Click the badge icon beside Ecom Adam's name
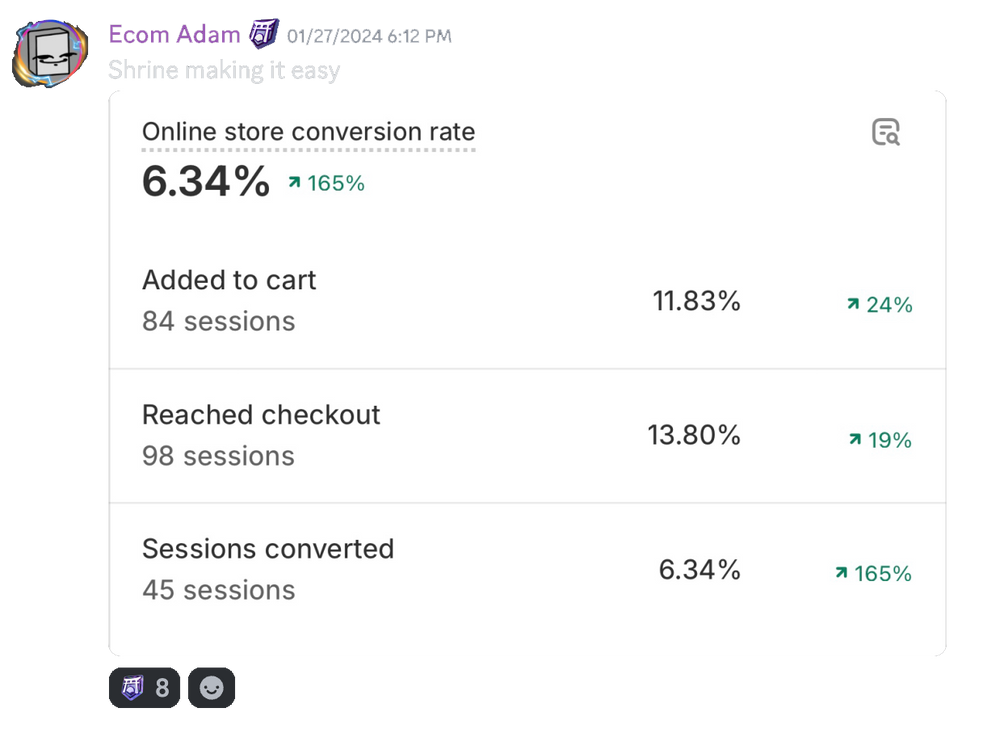1000x729 pixels. tap(264, 34)
